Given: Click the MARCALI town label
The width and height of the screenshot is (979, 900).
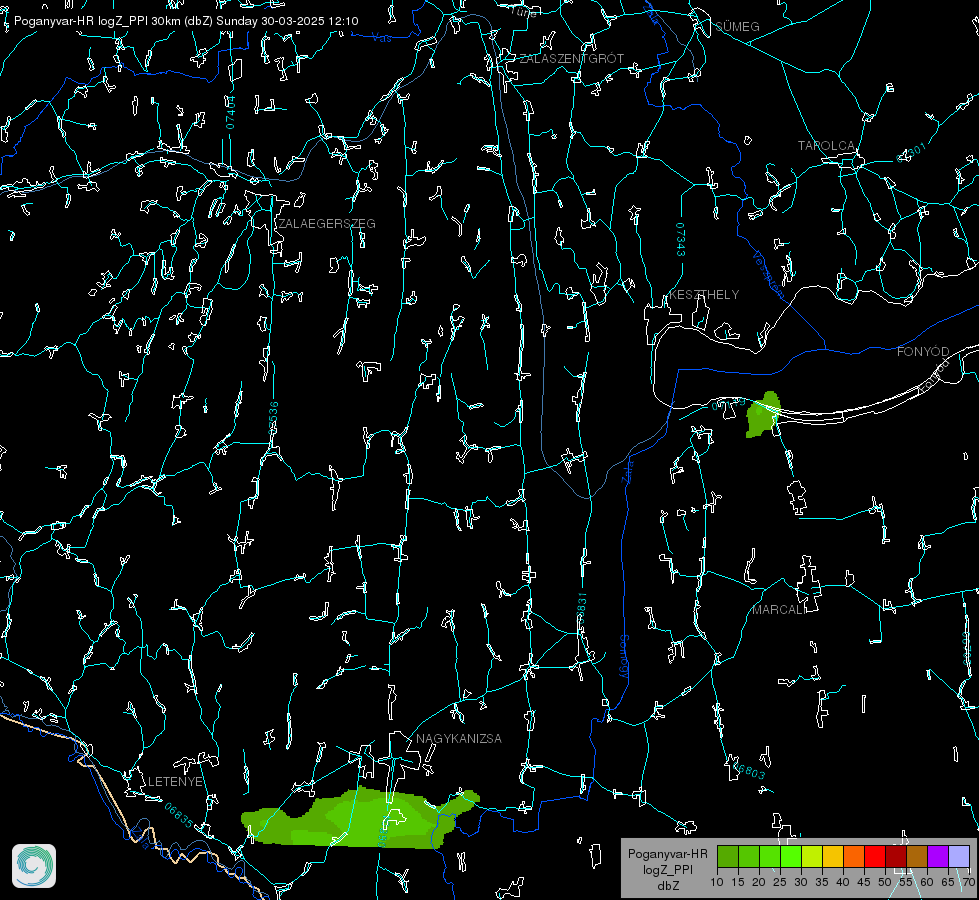Looking at the screenshot, I should 779,610.
